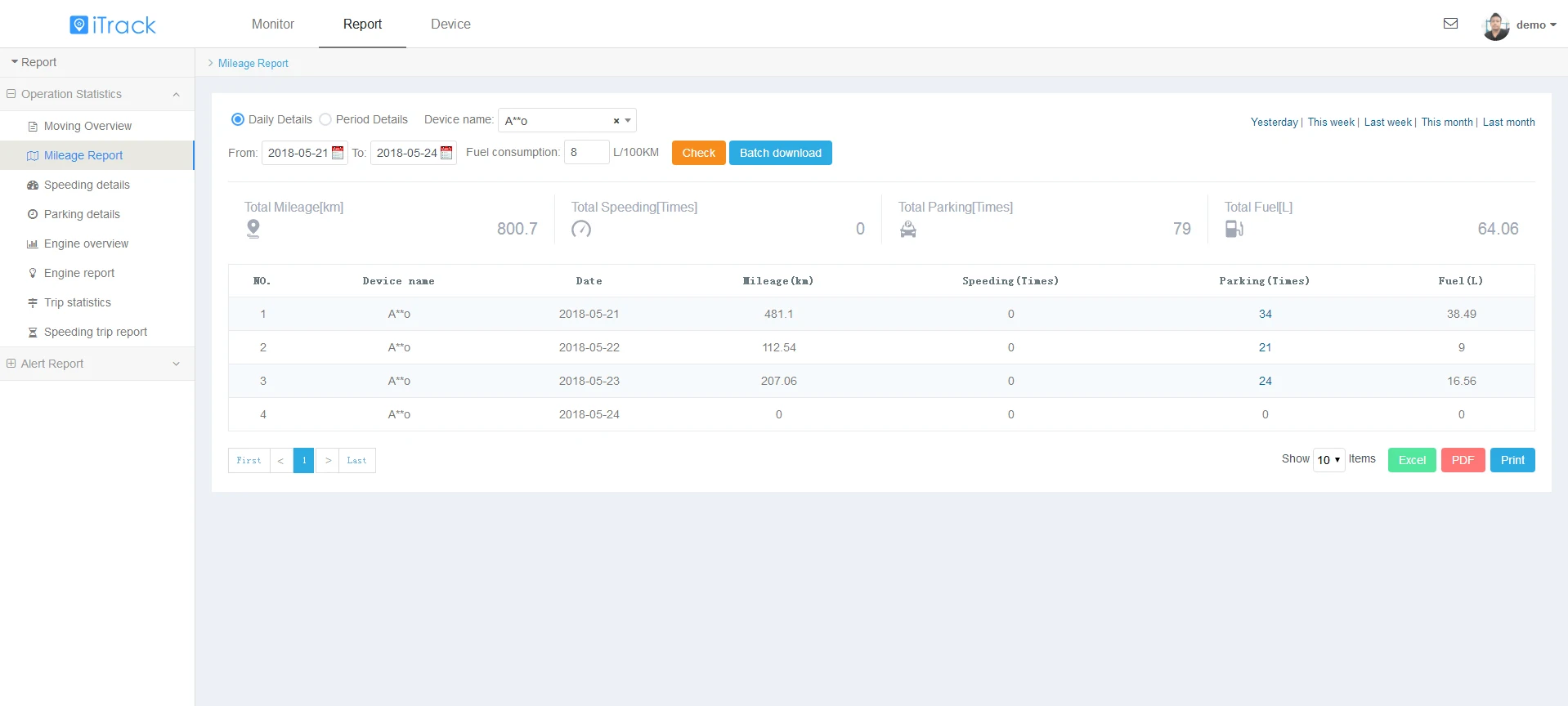Select the Period Details radio button

pos(325,119)
